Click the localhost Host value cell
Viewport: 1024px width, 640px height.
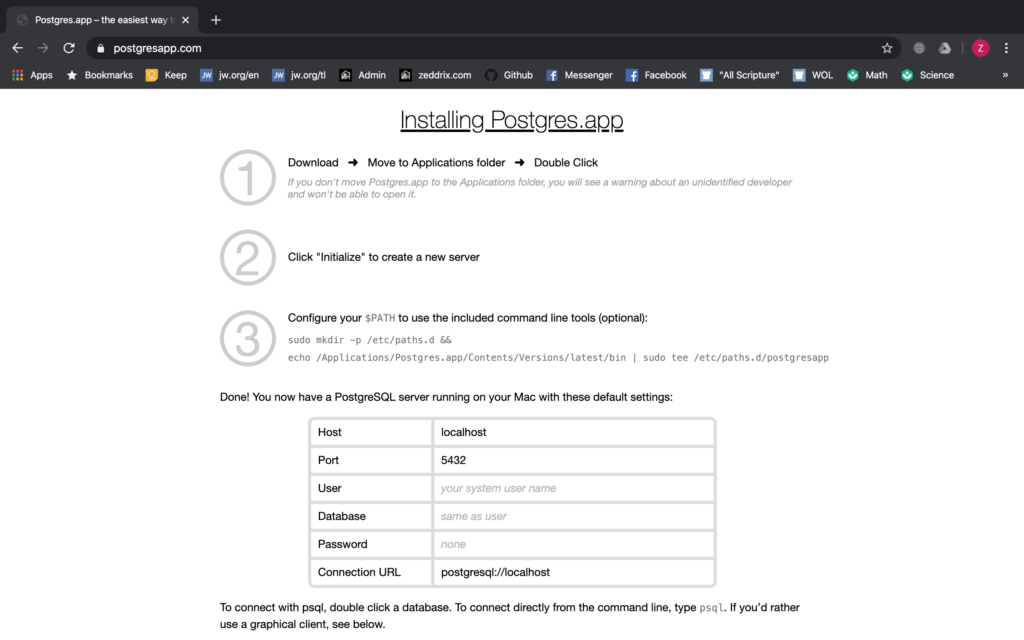pos(573,432)
